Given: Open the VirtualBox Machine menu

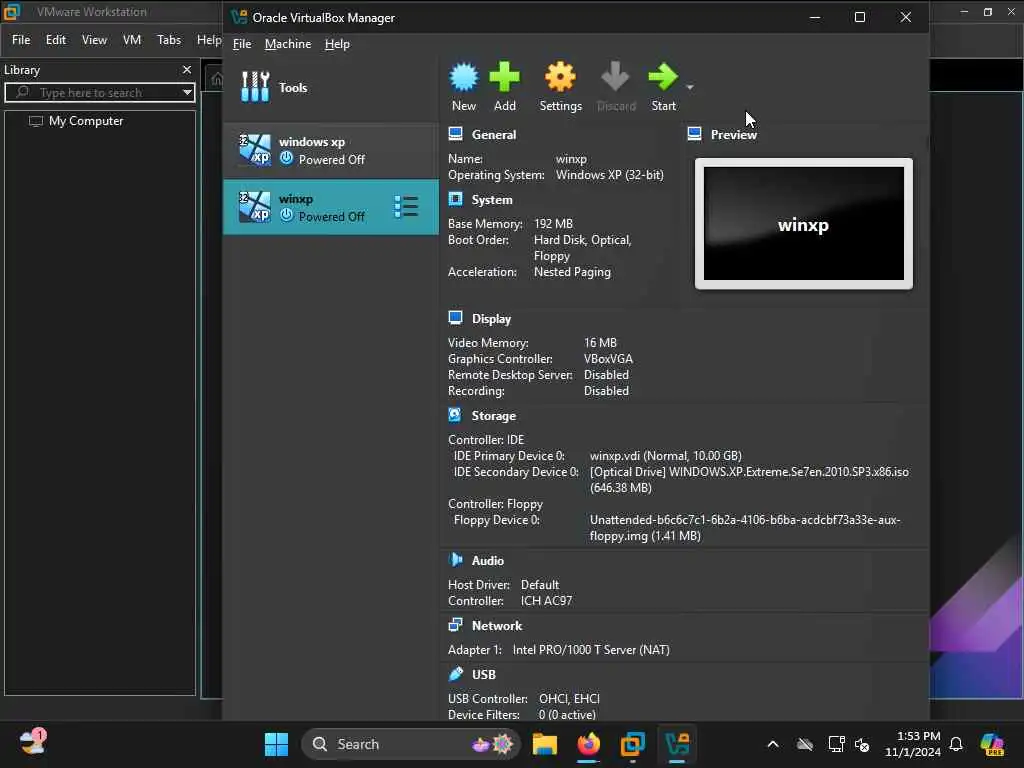Looking at the screenshot, I should 287,44.
